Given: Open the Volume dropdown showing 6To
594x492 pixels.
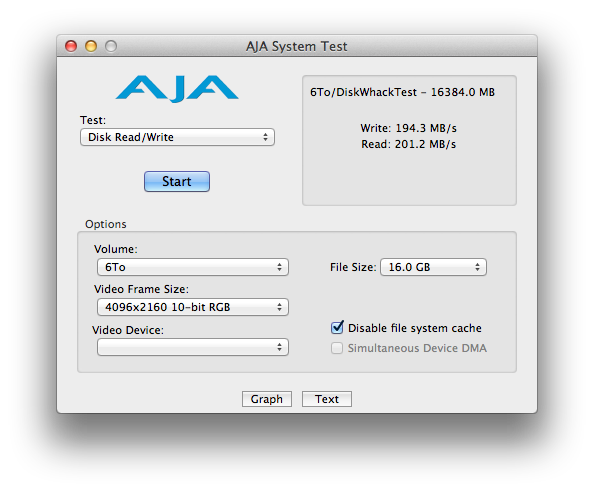Looking at the screenshot, I should point(193,267).
